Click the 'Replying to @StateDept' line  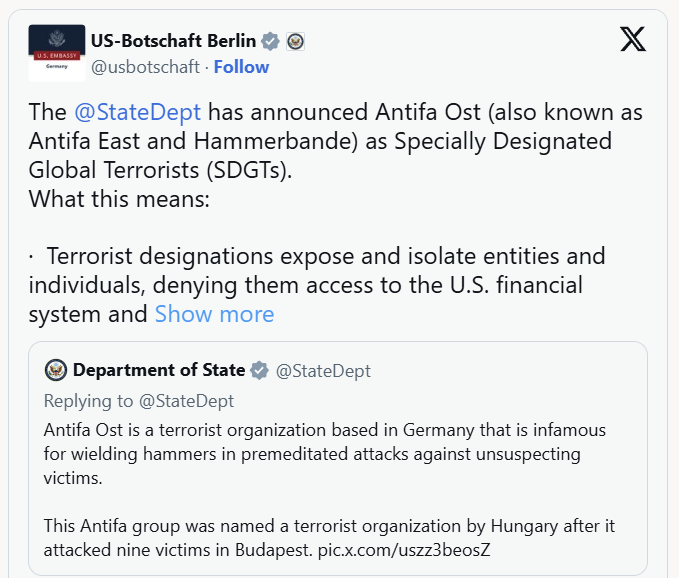(138, 401)
